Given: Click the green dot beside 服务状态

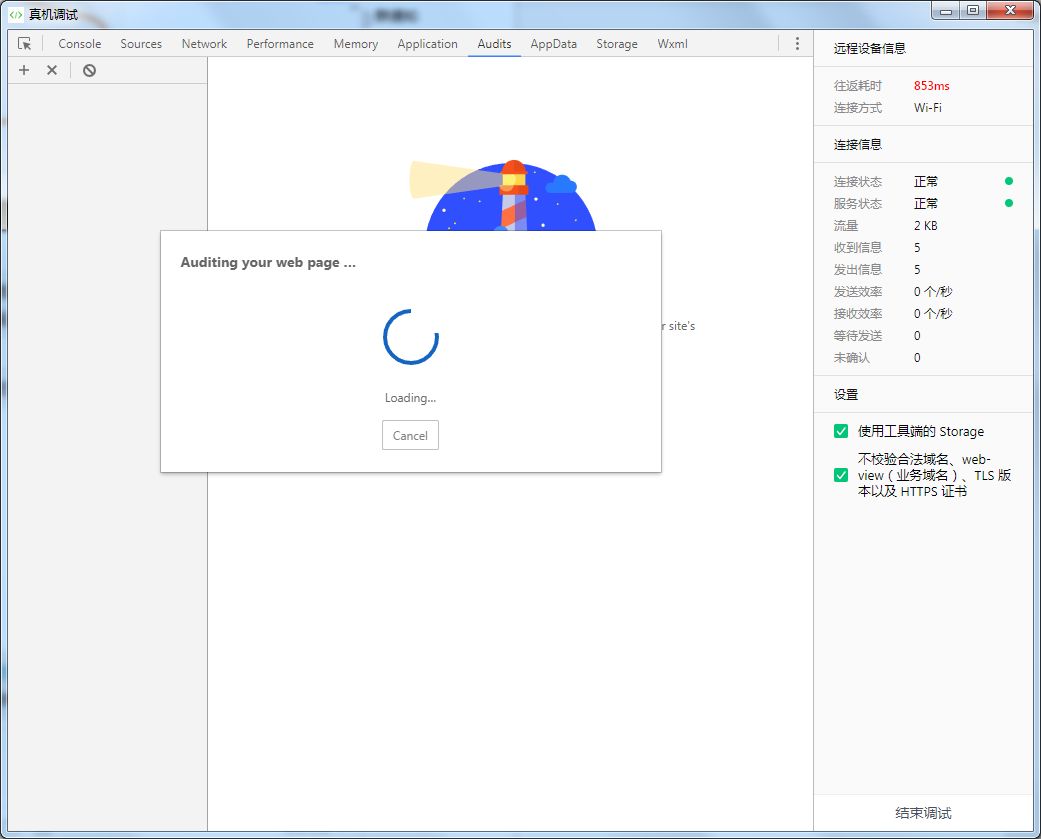Looking at the screenshot, I should [x=1008, y=203].
